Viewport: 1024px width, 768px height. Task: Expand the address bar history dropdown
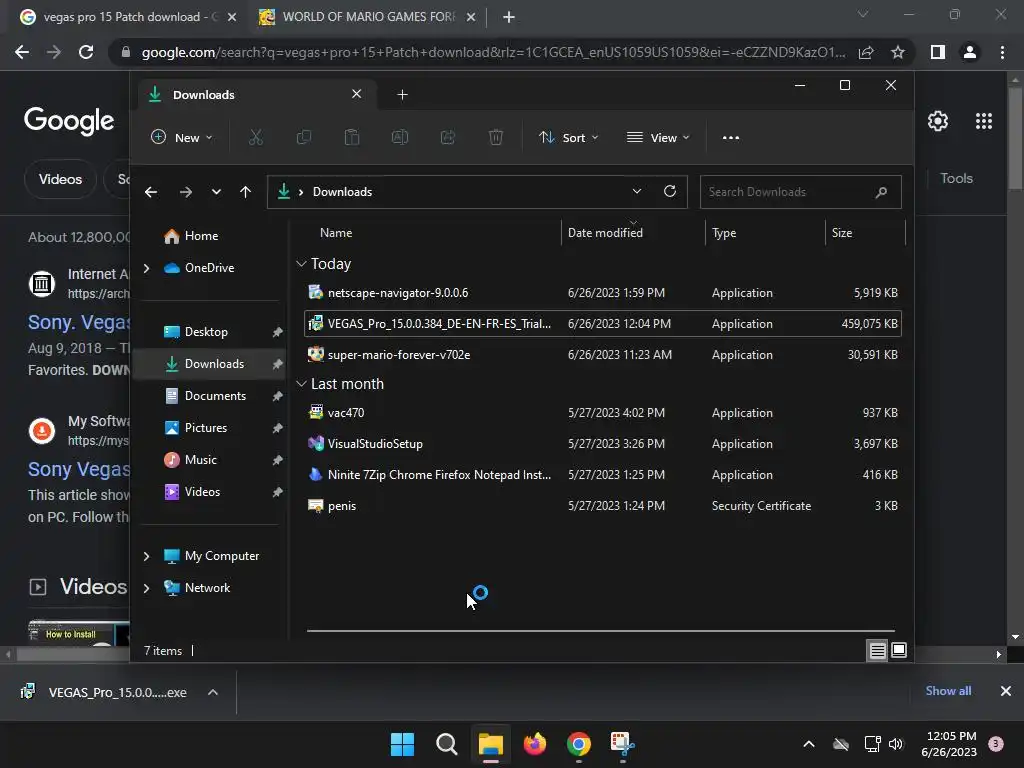637,191
